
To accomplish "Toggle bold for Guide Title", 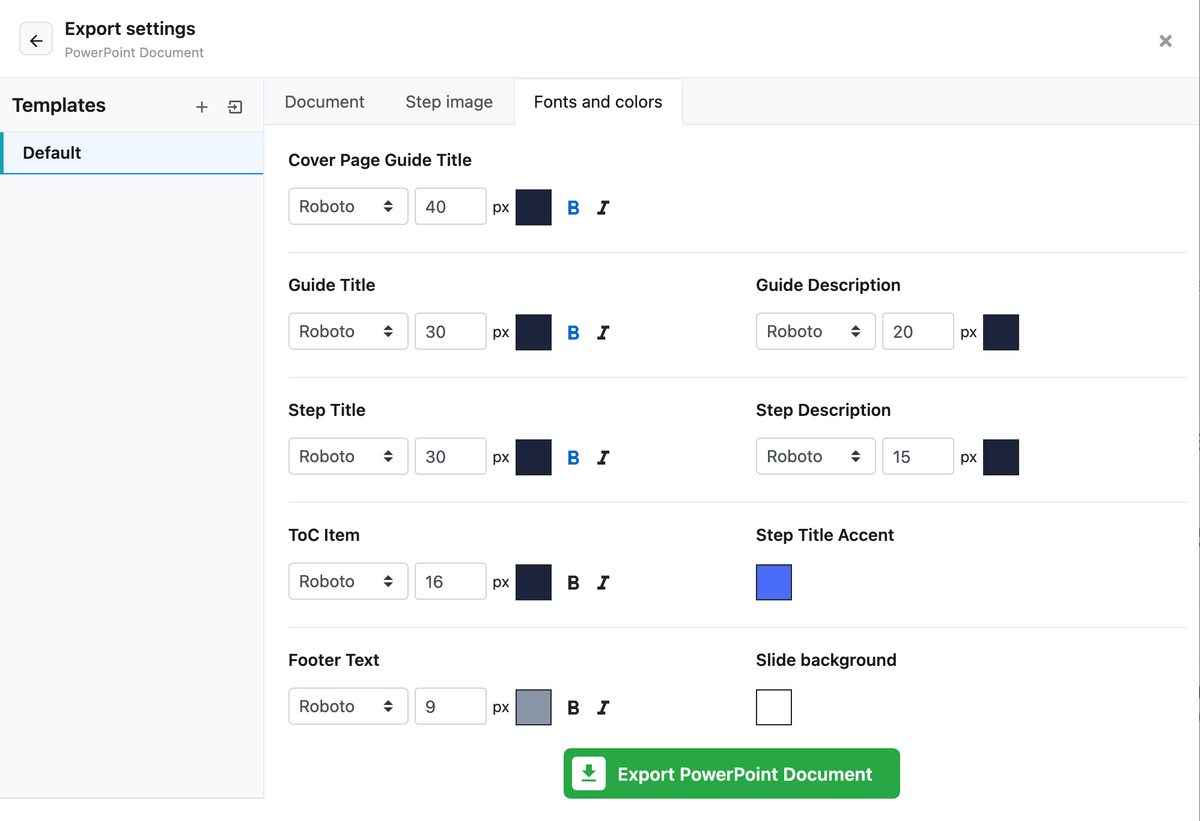I will point(573,333).
